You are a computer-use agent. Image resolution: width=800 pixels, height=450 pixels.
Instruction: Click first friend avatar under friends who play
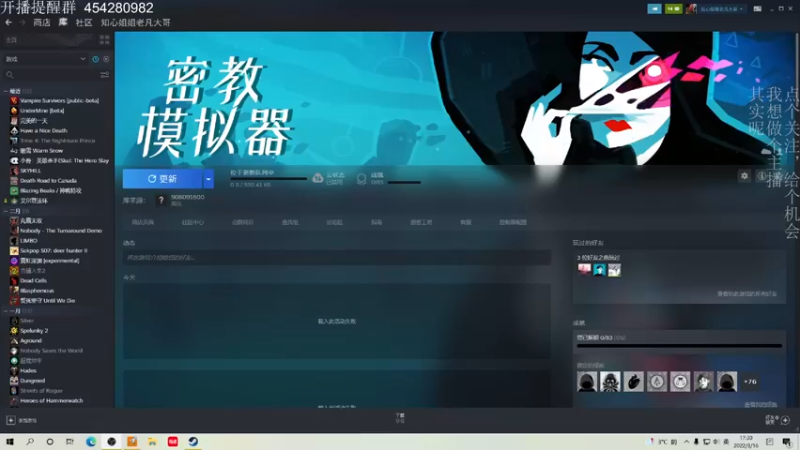point(584,270)
